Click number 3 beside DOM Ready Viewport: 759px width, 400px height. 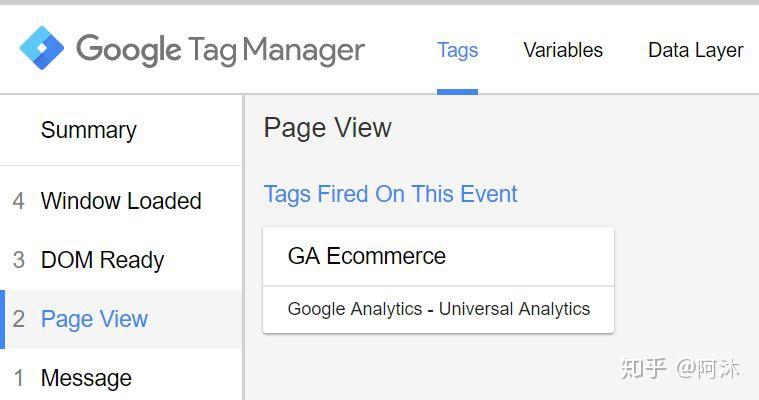point(18,261)
